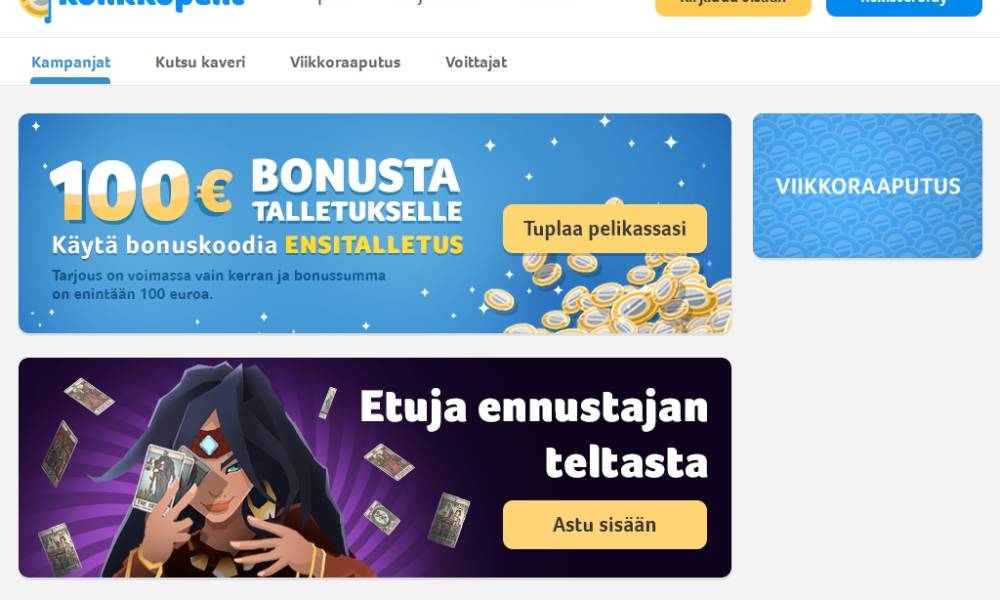Click the blue gem on fortune teller's forehead

pos(208,445)
